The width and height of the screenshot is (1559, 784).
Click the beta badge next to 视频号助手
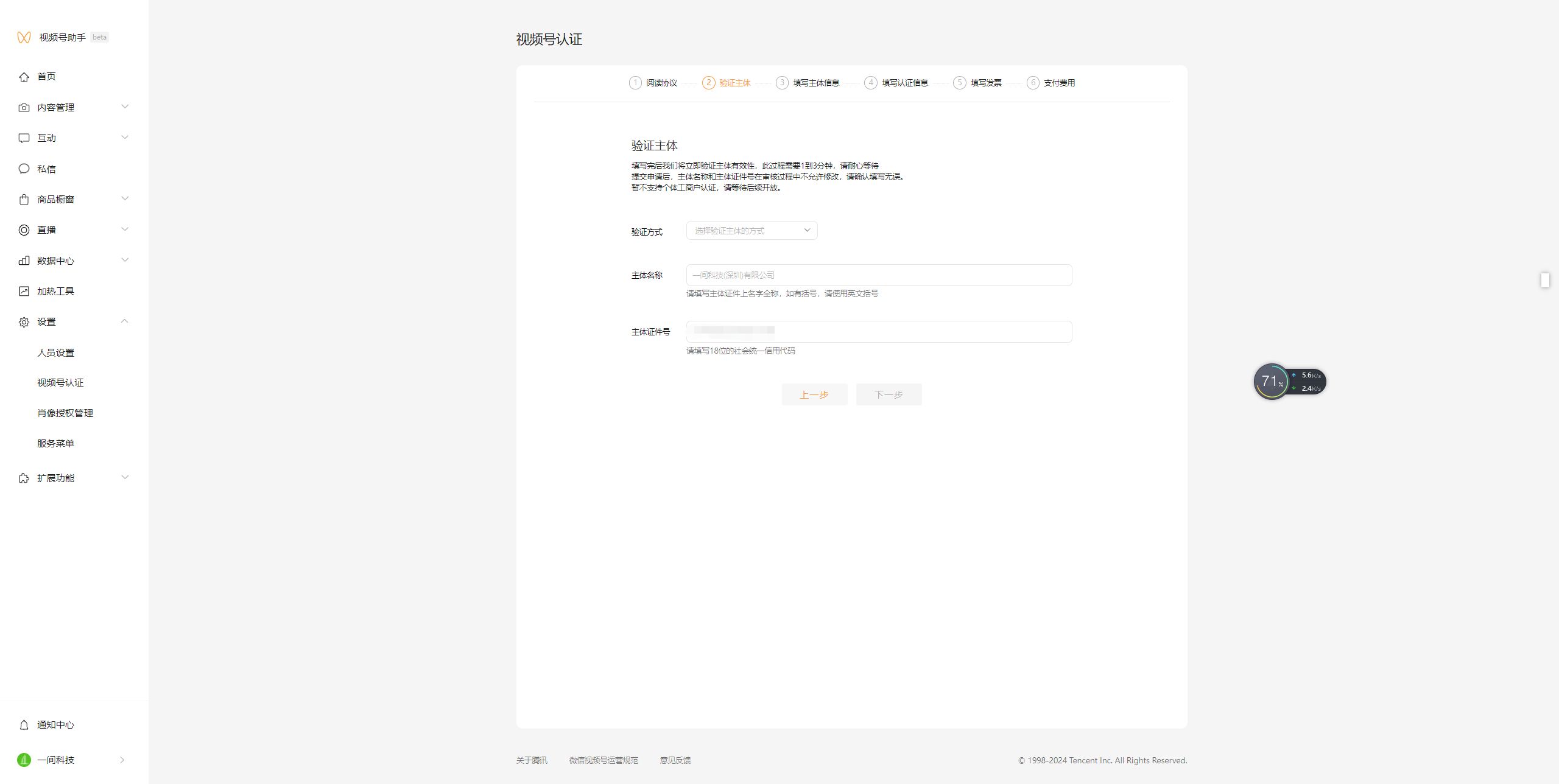[99, 37]
